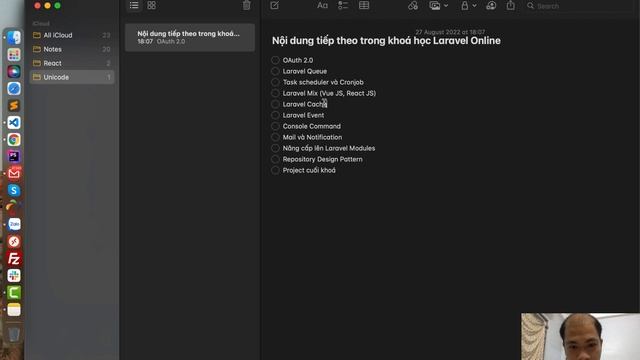Screen dimensions: 640x360
Task: Open Sublime Text from the Dock
Action: tap(14, 106)
